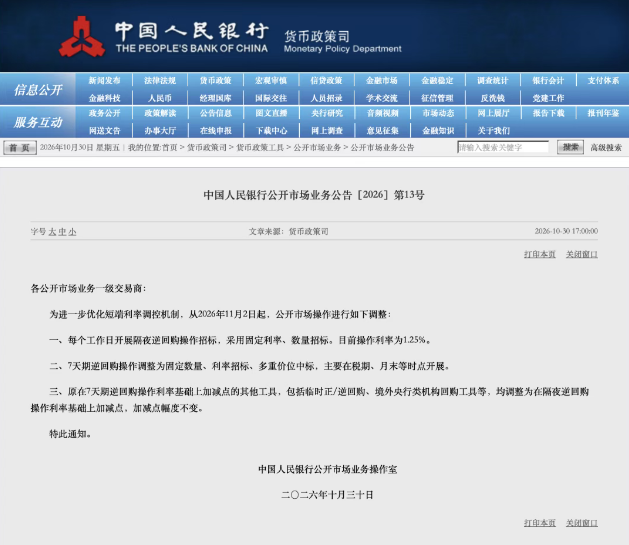629x545 pixels.
Task: Open the 网送文告 menu item
Action: coord(104,131)
